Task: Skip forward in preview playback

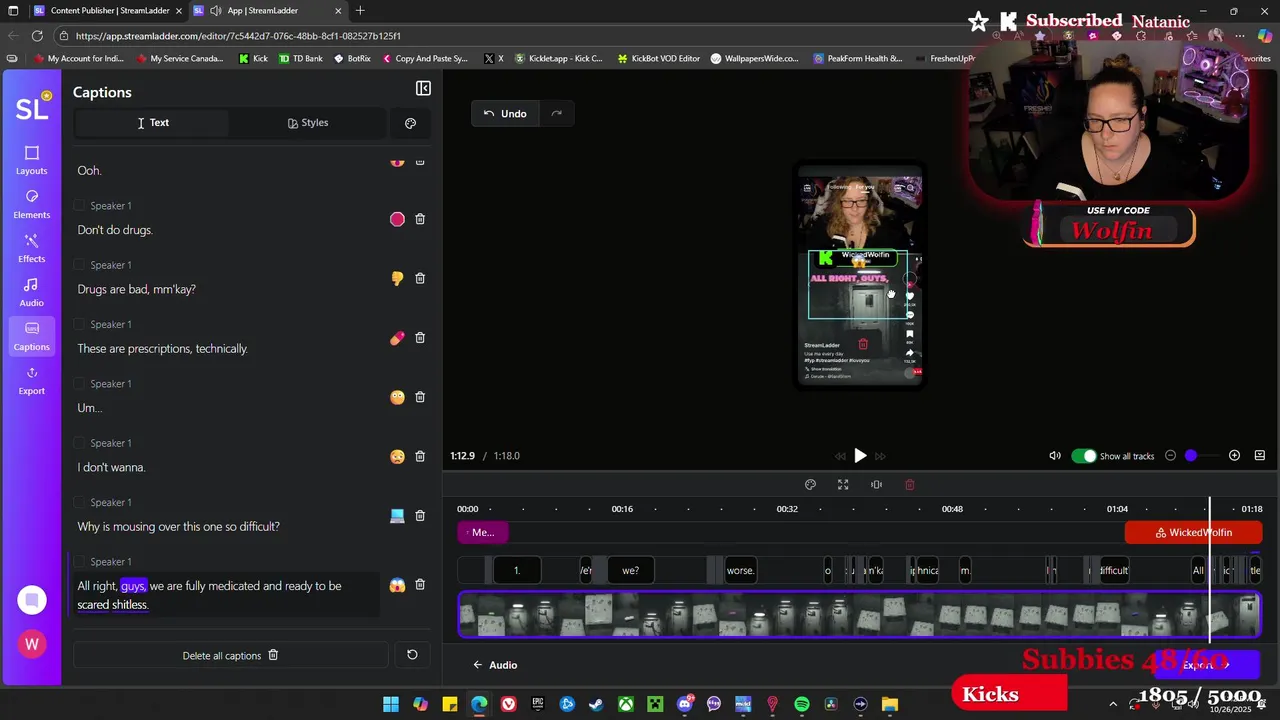Action: (880, 456)
